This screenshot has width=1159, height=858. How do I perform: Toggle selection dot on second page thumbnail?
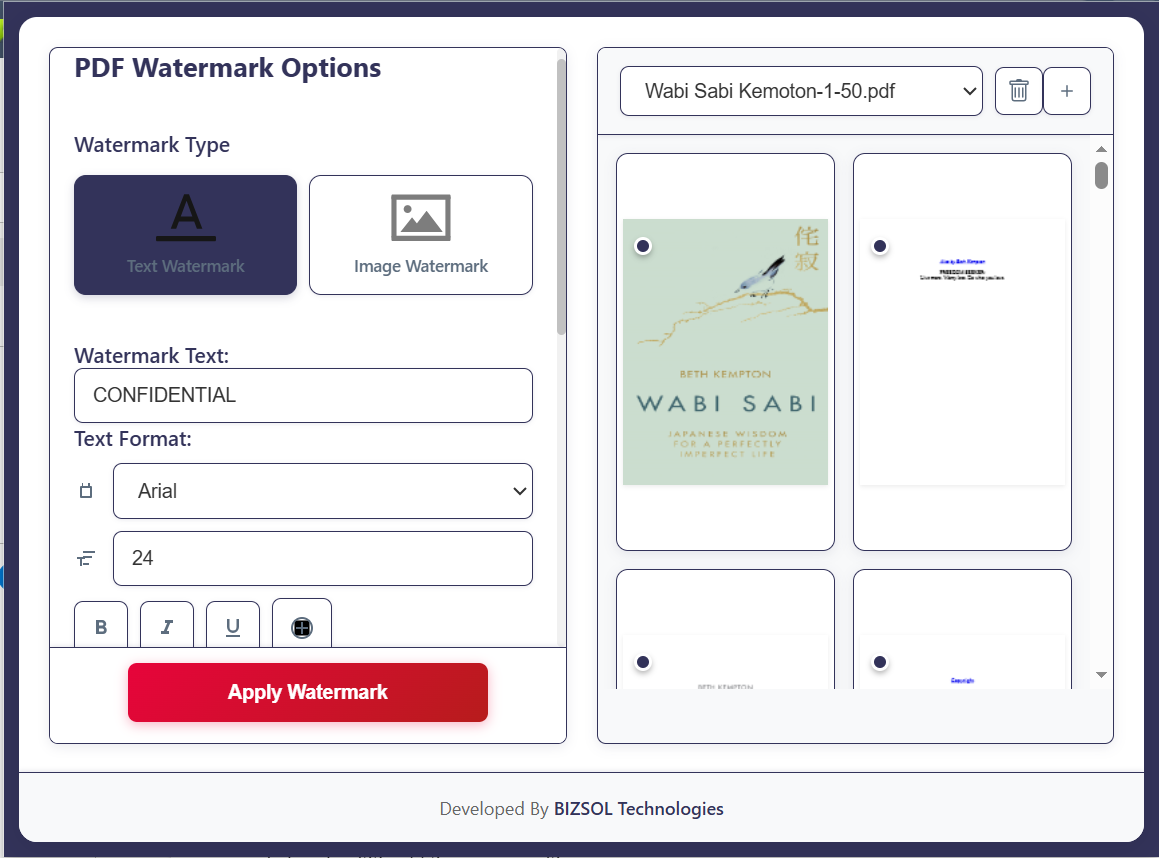(x=880, y=246)
